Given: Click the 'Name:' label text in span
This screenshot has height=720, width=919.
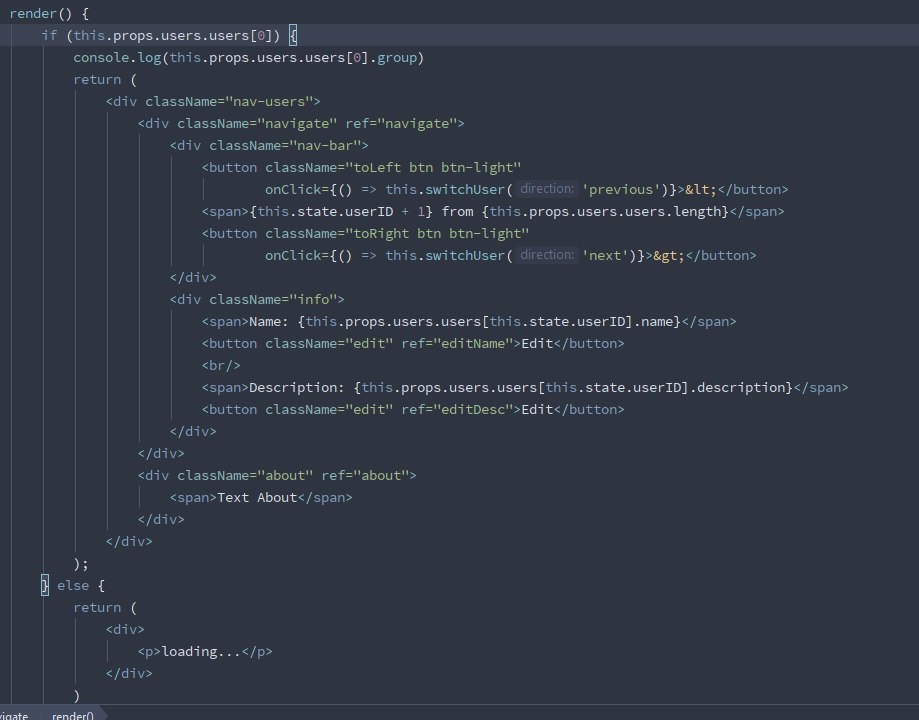Looking at the screenshot, I should tap(269, 321).
